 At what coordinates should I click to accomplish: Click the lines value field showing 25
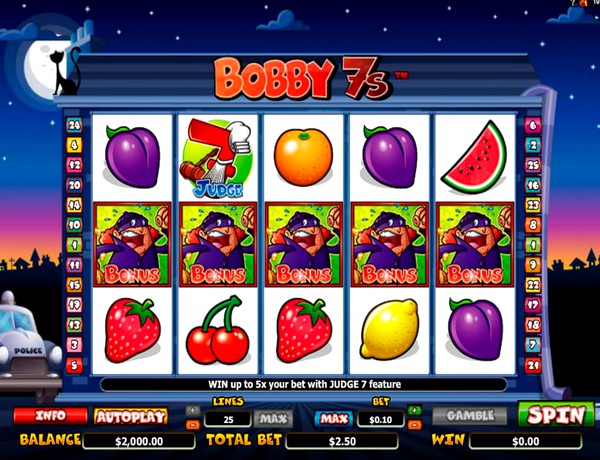click(228, 419)
